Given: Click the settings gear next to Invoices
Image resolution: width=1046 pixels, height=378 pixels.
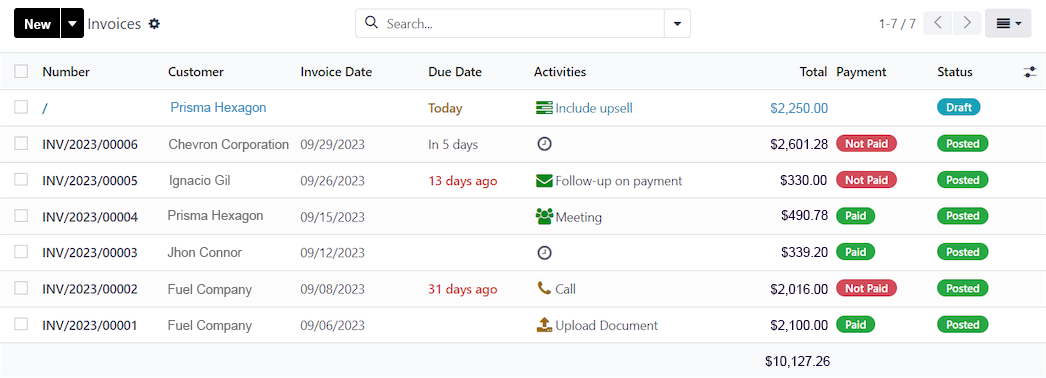Looking at the screenshot, I should (x=154, y=23).
